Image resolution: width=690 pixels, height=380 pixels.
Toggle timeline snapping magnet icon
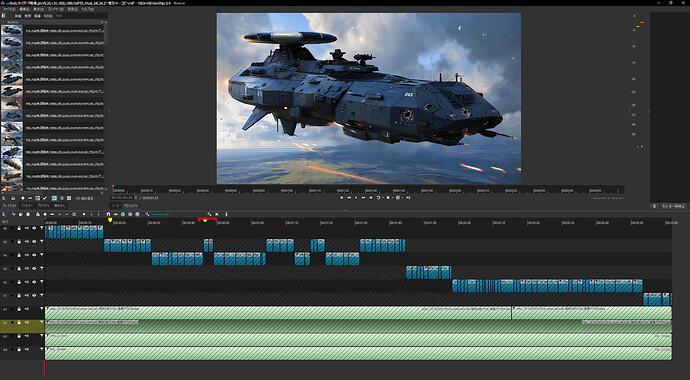pyautogui.click(x=108, y=214)
